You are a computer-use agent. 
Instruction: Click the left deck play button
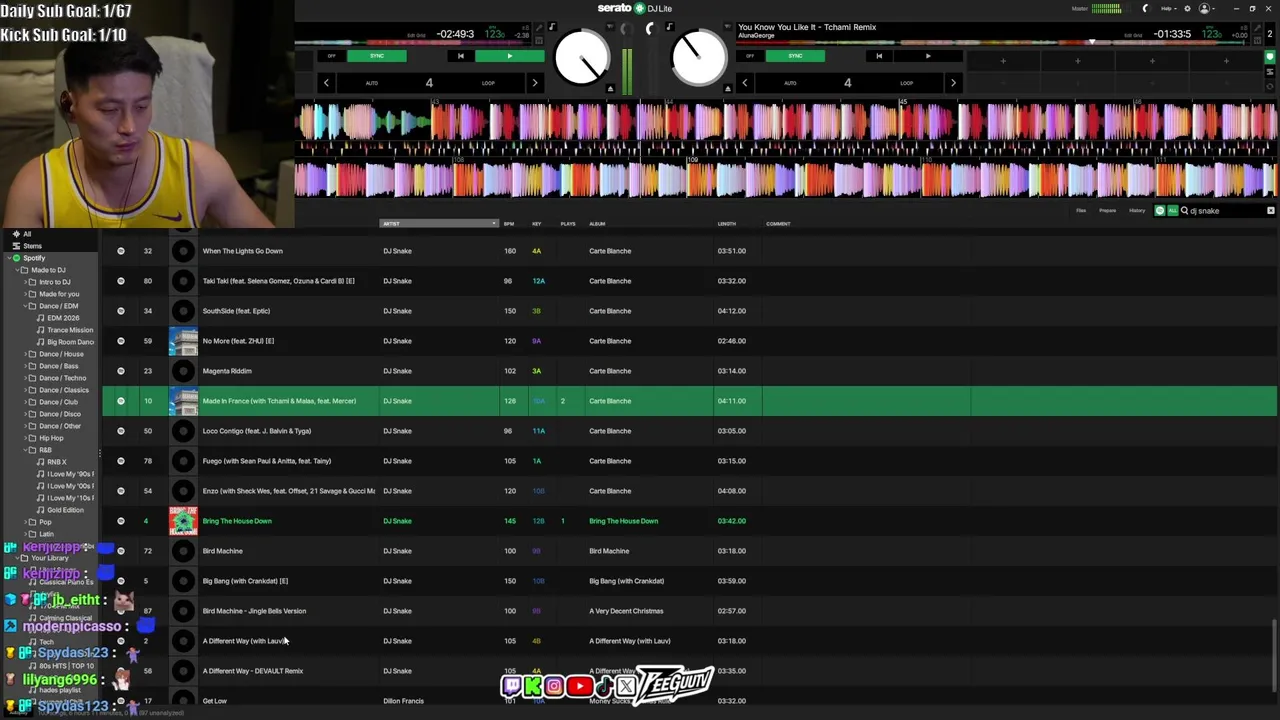(x=510, y=56)
